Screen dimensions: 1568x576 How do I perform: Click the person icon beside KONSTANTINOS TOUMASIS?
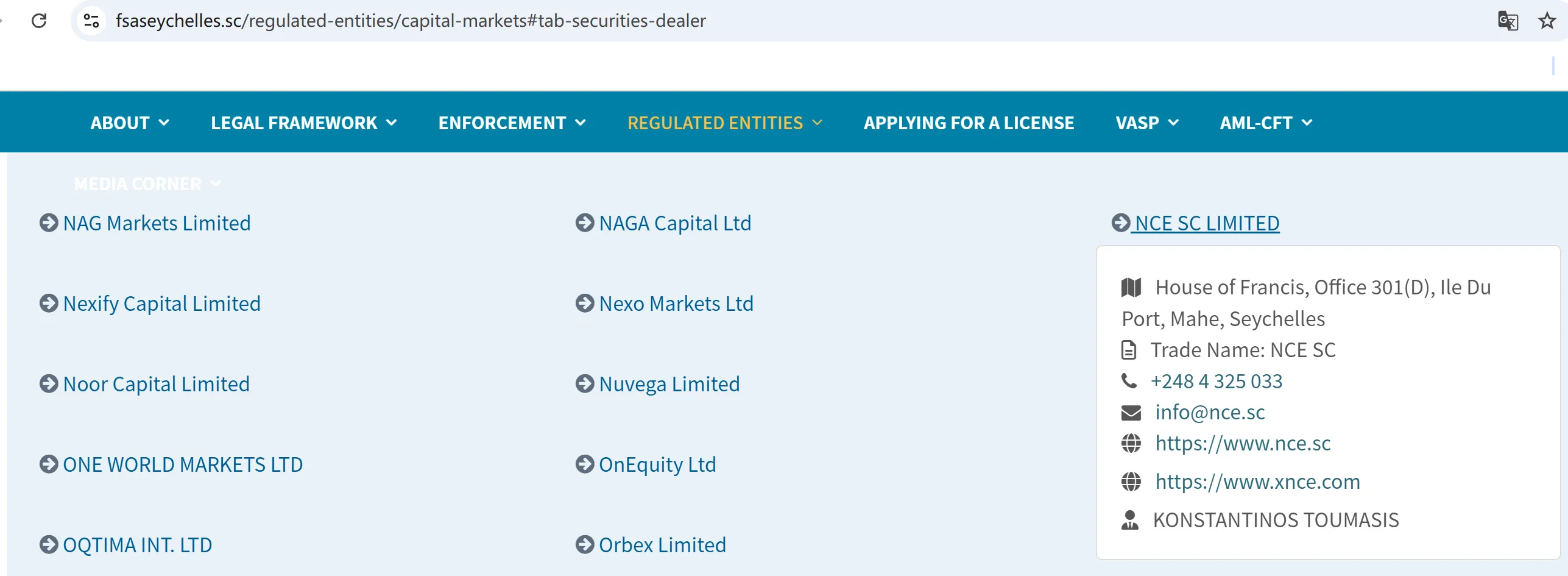[x=1130, y=520]
